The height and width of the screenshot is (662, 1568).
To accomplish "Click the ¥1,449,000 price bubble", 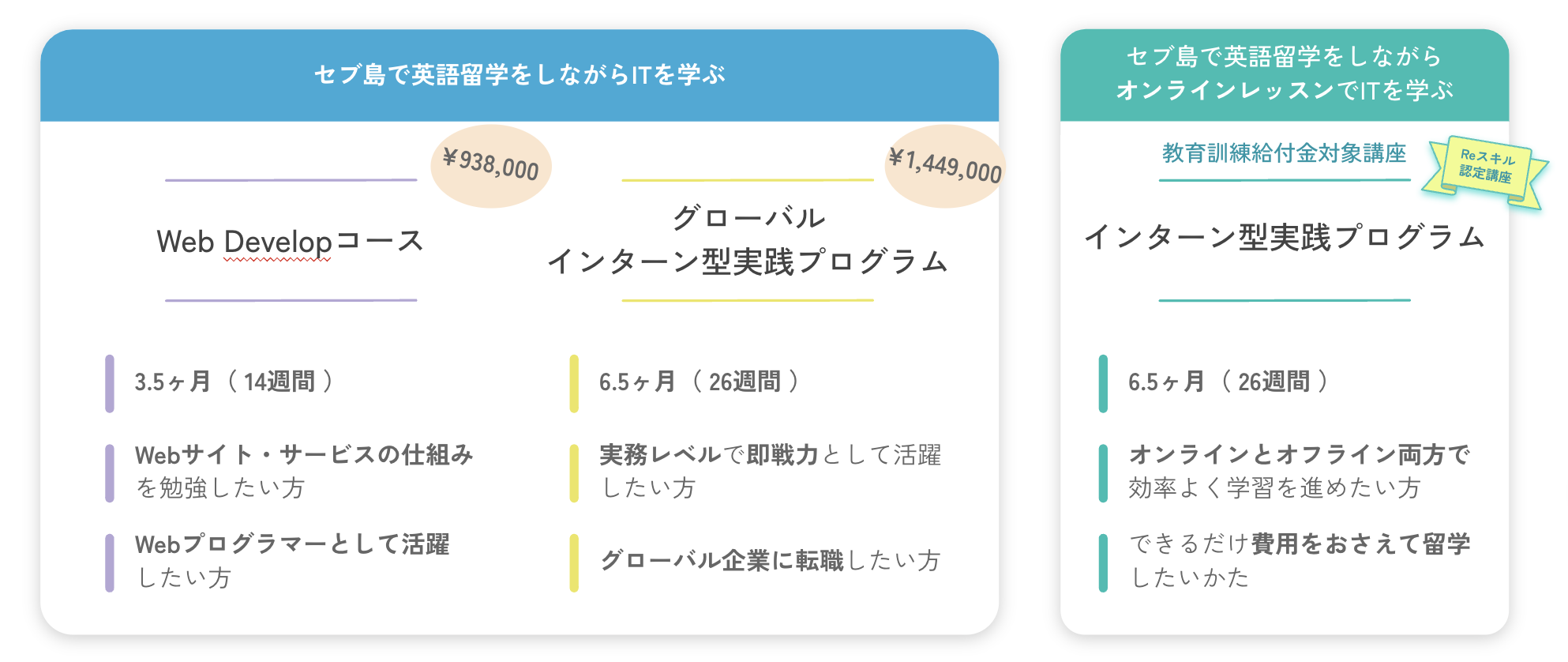I will 945,166.
